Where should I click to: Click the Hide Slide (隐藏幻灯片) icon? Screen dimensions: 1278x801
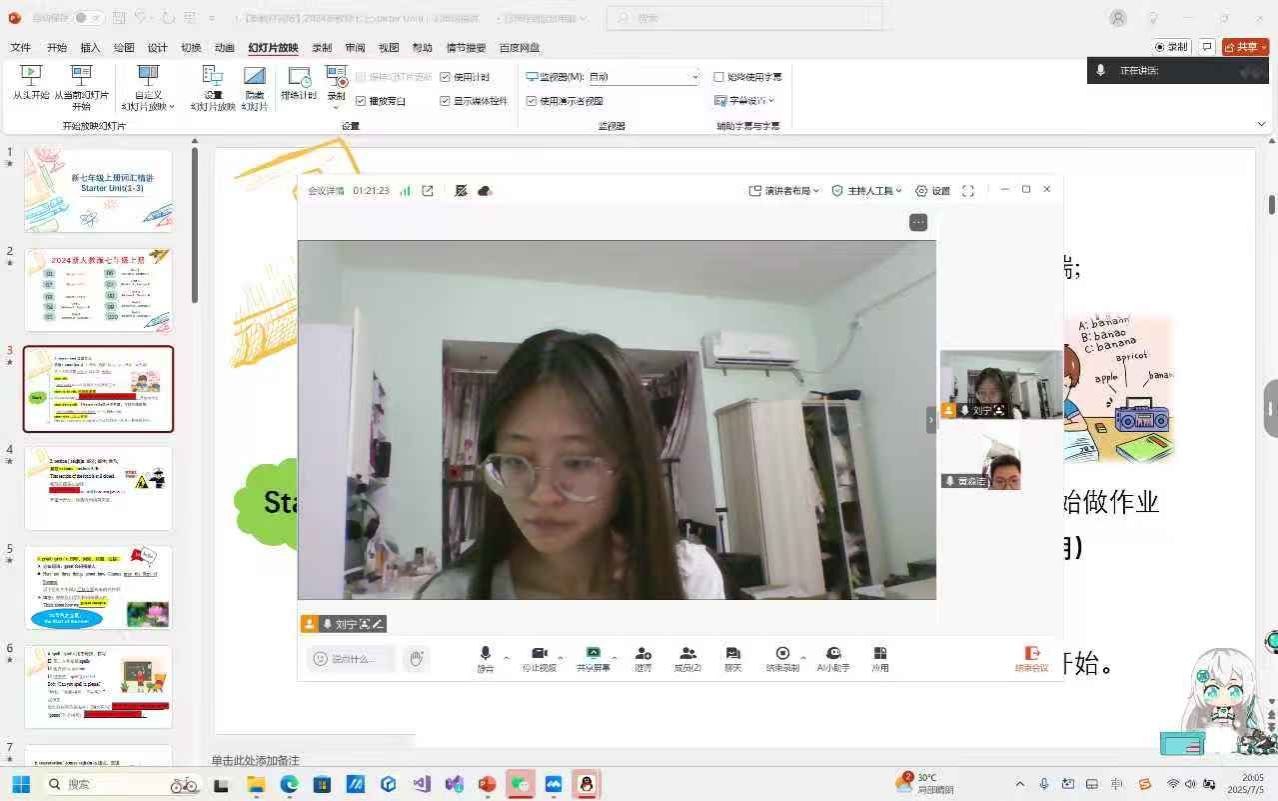(x=255, y=84)
